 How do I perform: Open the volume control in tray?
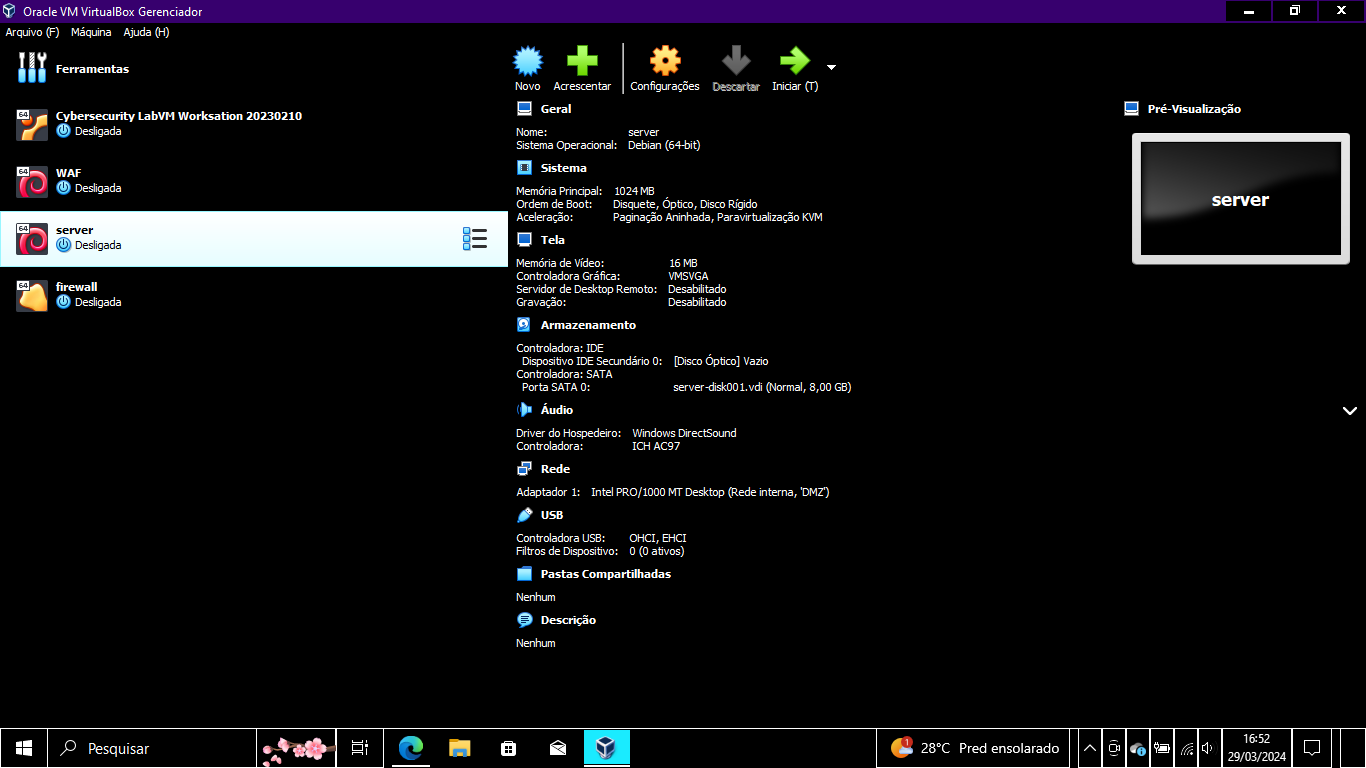[1208, 748]
